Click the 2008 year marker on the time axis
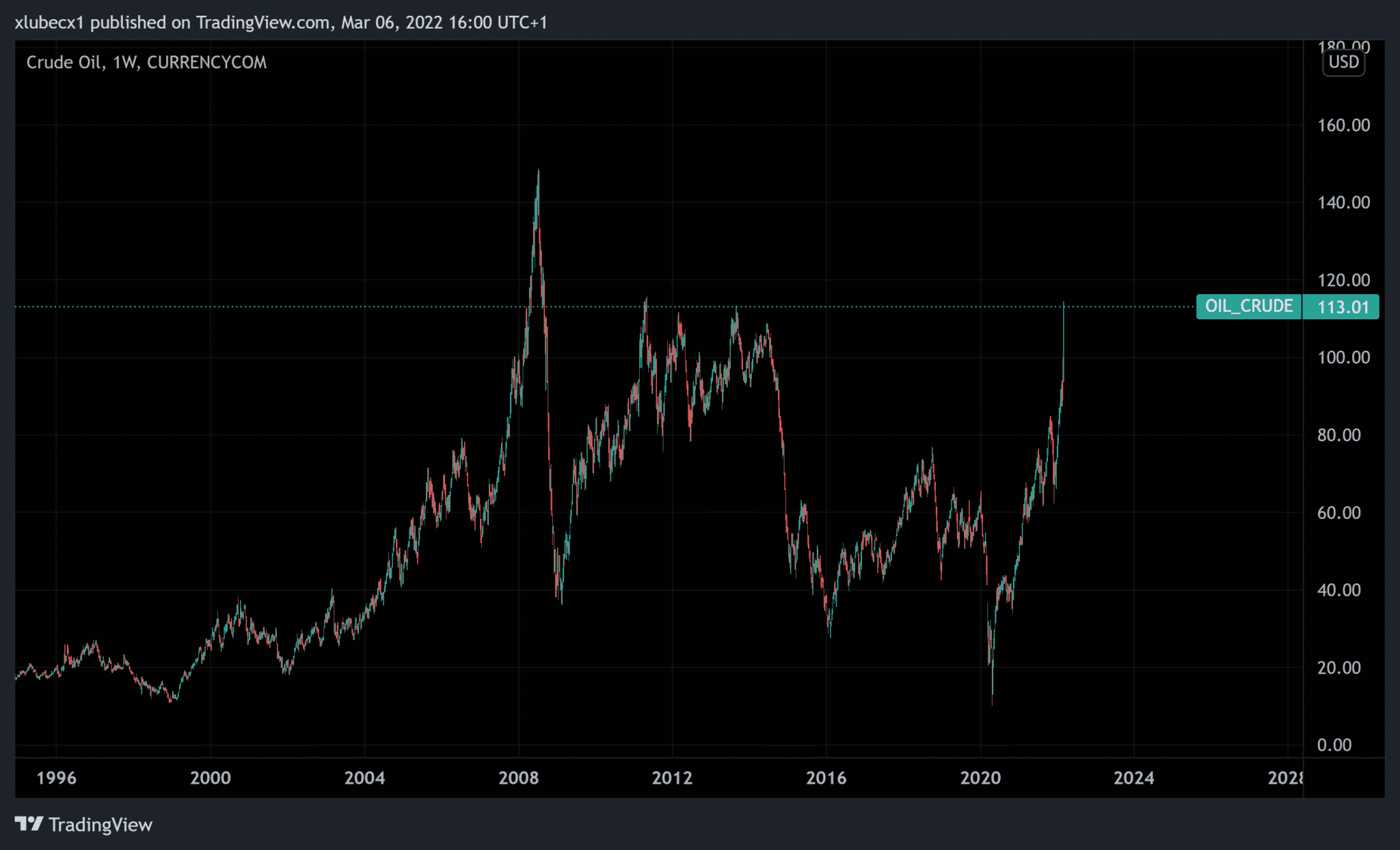This screenshot has width=1400, height=850. pyautogui.click(x=518, y=778)
